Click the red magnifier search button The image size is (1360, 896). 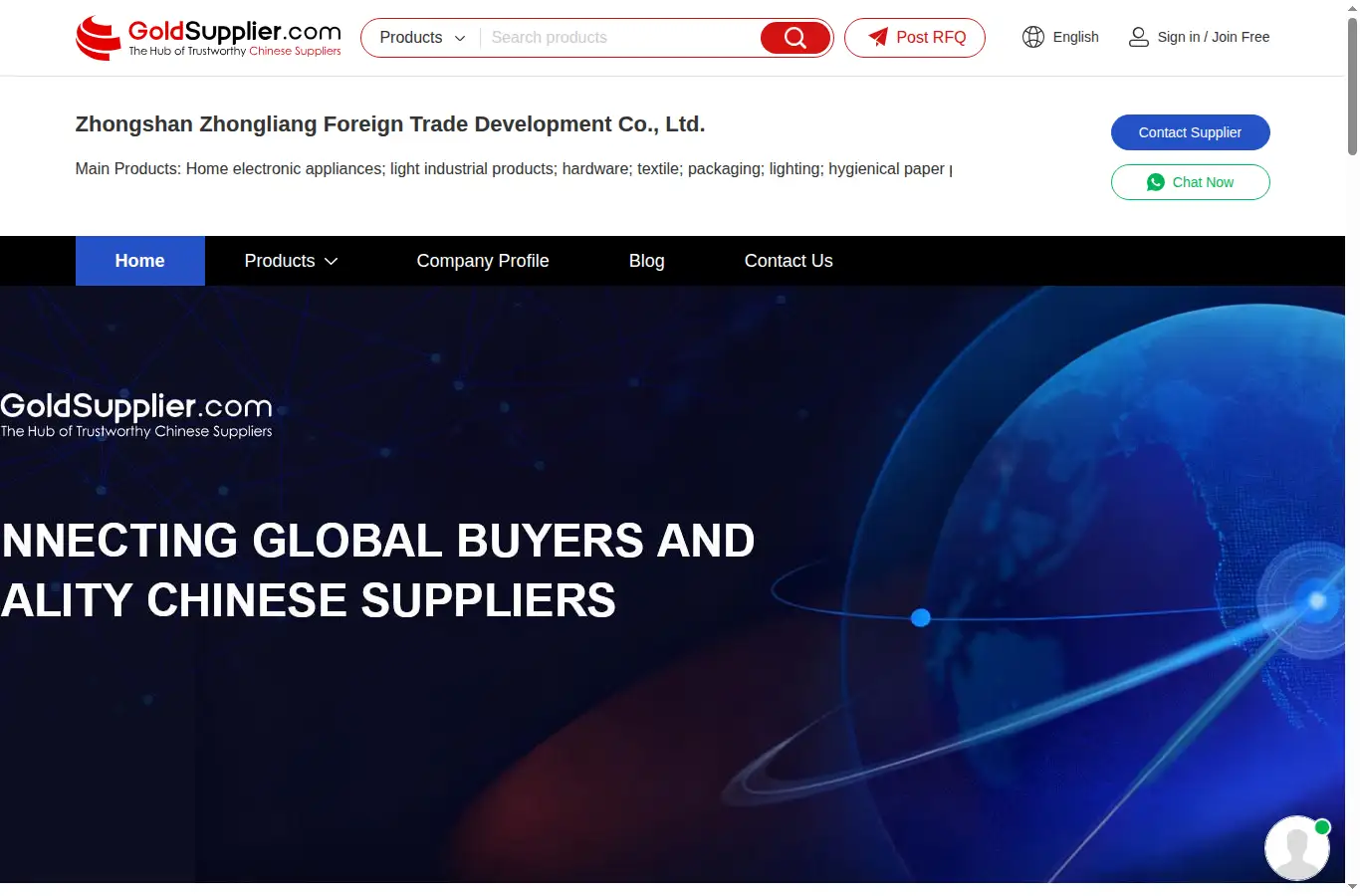794,38
